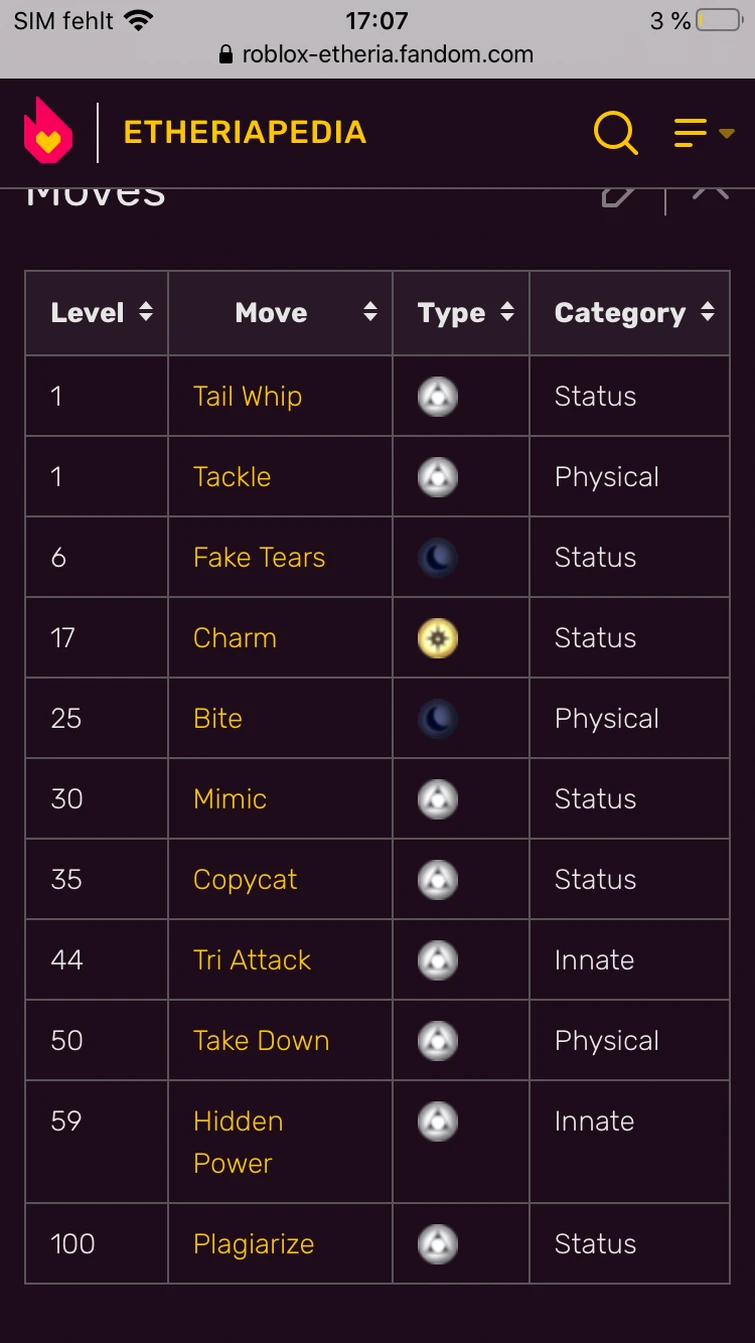755x1343 pixels.
Task: Click the dark moon icon for Fake Tears
Action: (438, 557)
